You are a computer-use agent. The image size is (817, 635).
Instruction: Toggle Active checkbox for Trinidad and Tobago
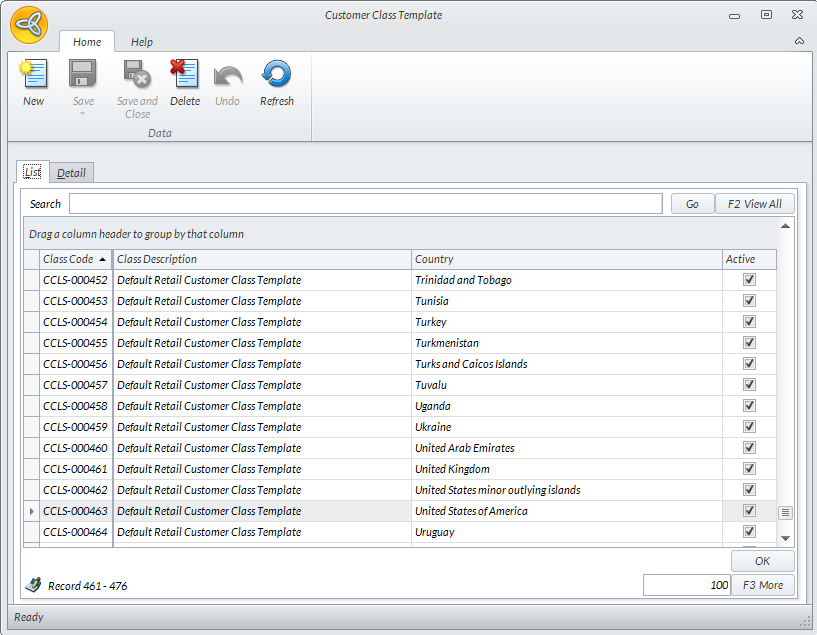point(749,280)
